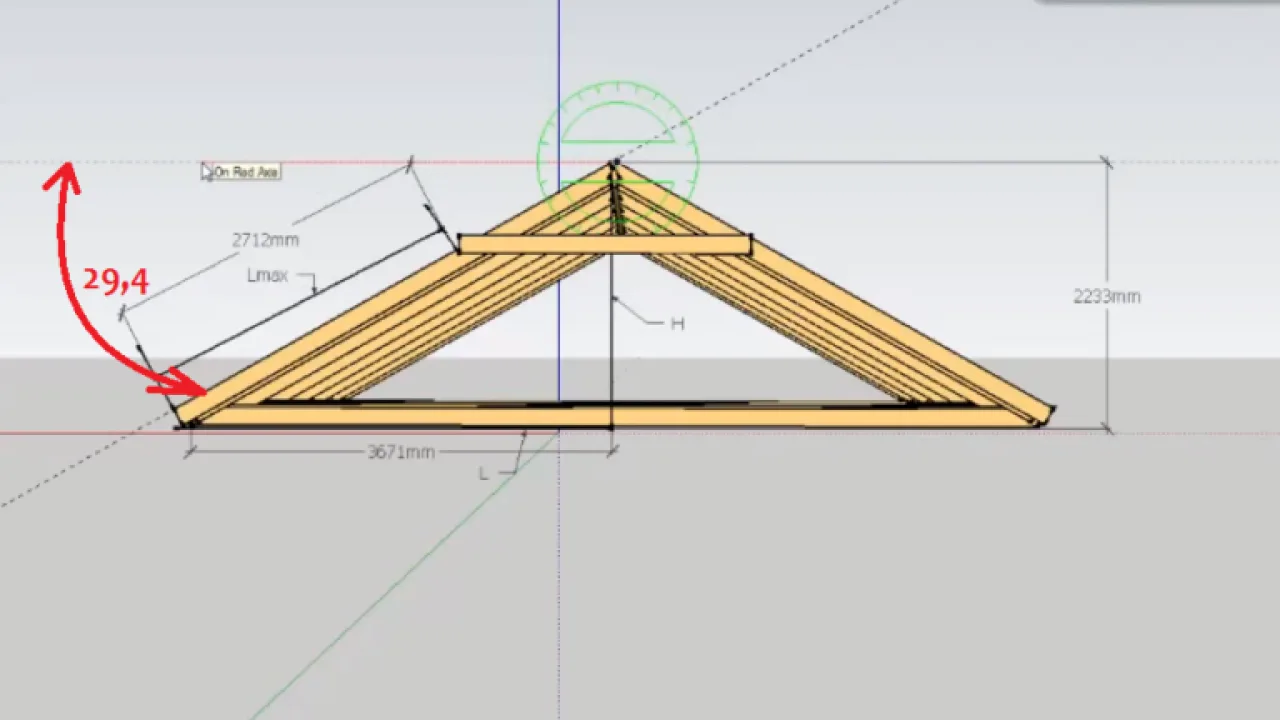Image resolution: width=1280 pixels, height=720 pixels.
Task: Click the apex point of the truss
Action: (615, 162)
